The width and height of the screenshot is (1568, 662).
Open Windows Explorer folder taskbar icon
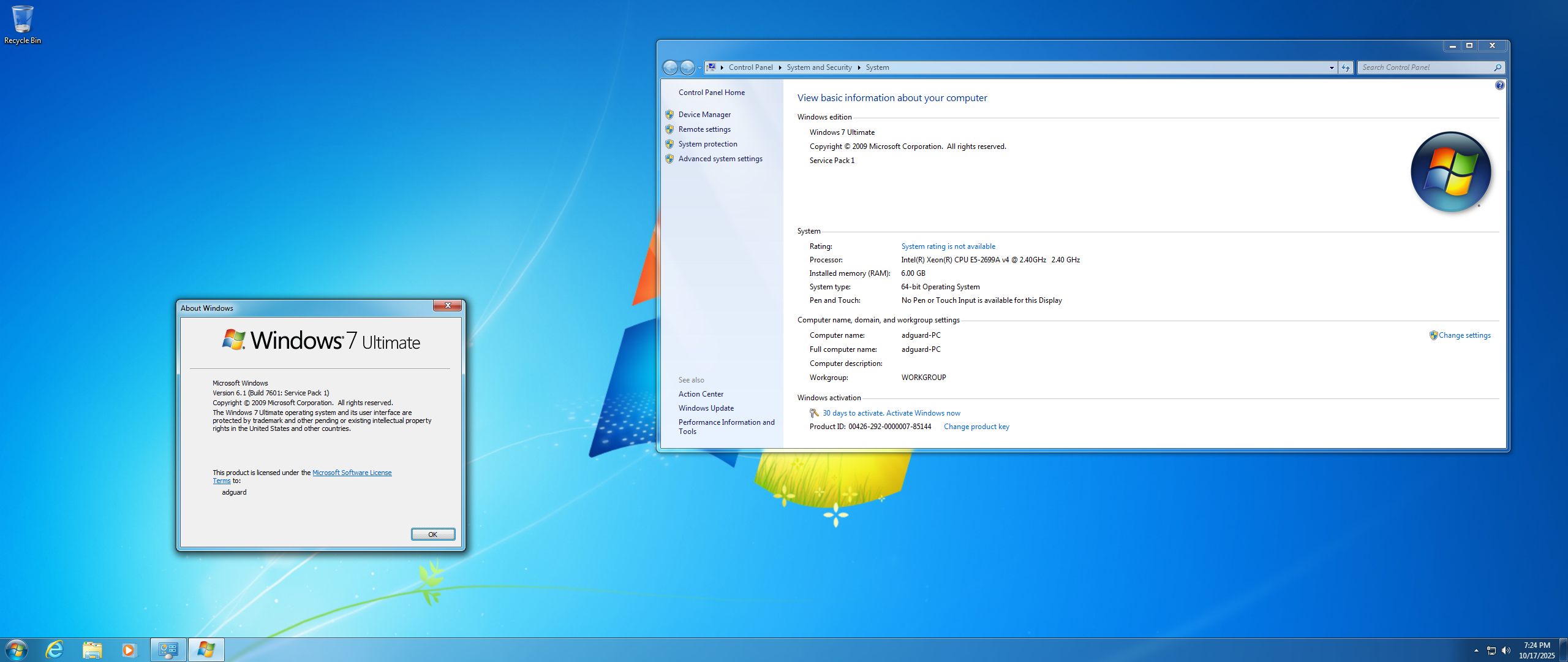tap(92, 650)
